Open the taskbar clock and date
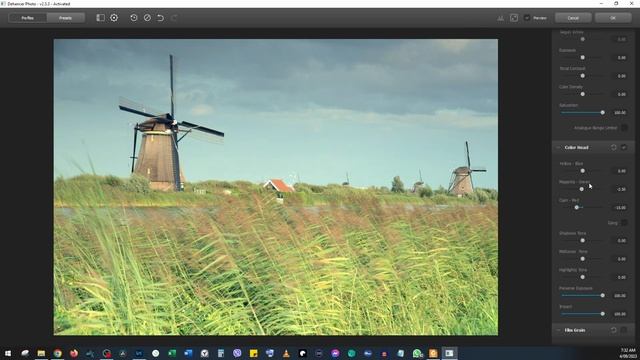The image size is (640, 360). [628, 353]
